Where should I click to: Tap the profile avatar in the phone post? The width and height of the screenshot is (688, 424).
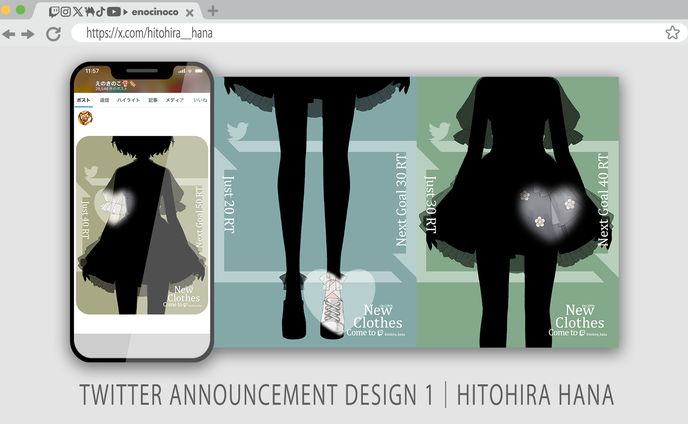pos(86,118)
